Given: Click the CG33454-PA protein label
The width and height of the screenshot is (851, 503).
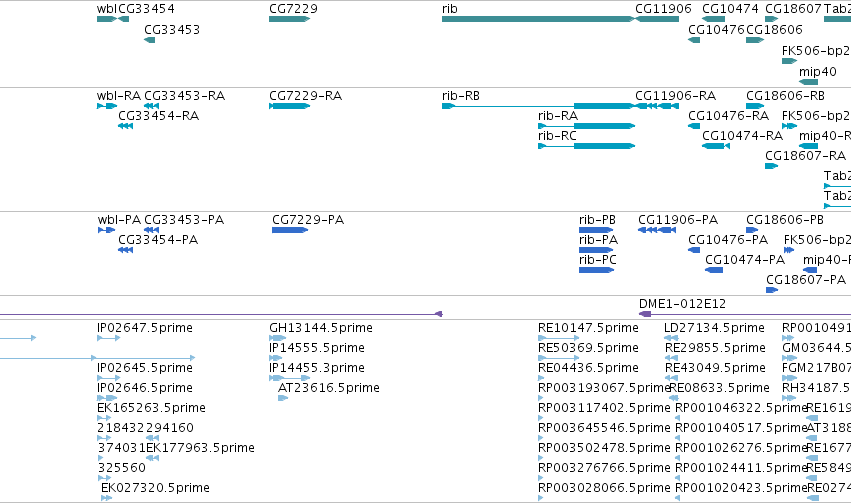Looking at the screenshot, I should tap(158, 240).
